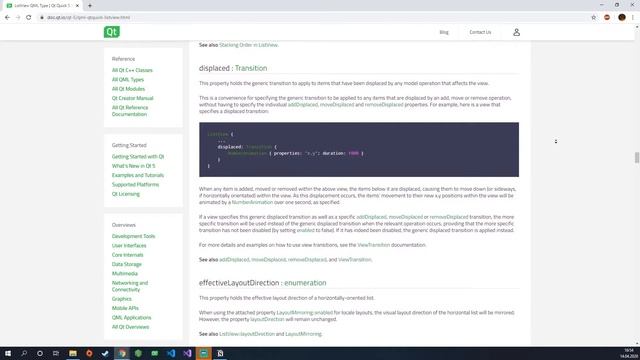Open Task View on taskbar
This screenshot has height=360, width=640.
(56, 353)
